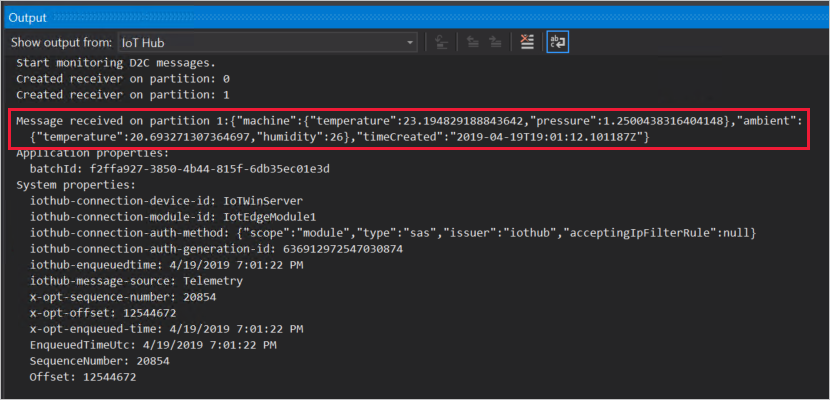Click the iothub-message-source Telemetry line
Viewport: 830px width, 400px height.
pos(137,281)
